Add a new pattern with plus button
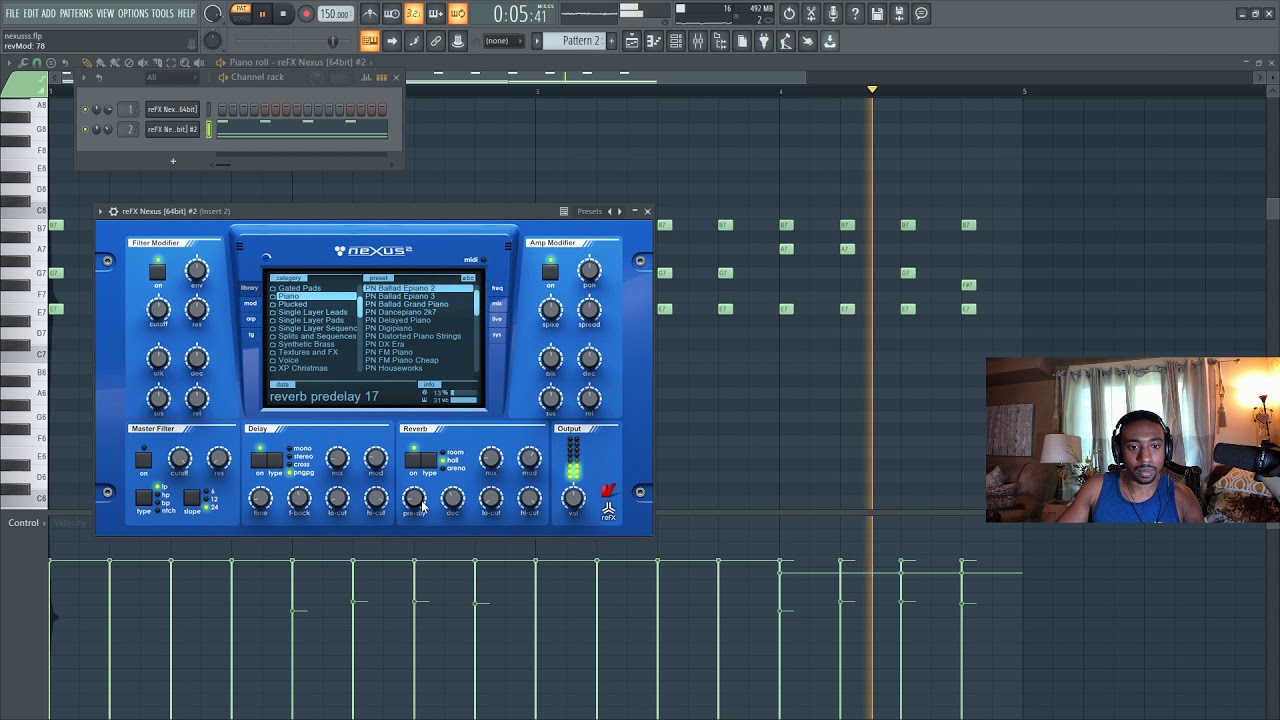The height and width of the screenshot is (720, 1280). [x=613, y=41]
